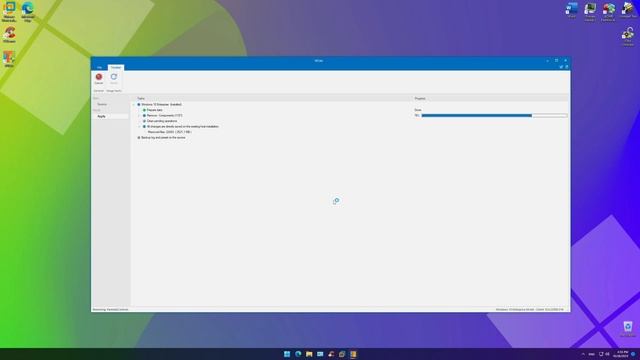Show hidden tray icons chevron
This screenshot has width=640, height=360.
pos(583,354)
